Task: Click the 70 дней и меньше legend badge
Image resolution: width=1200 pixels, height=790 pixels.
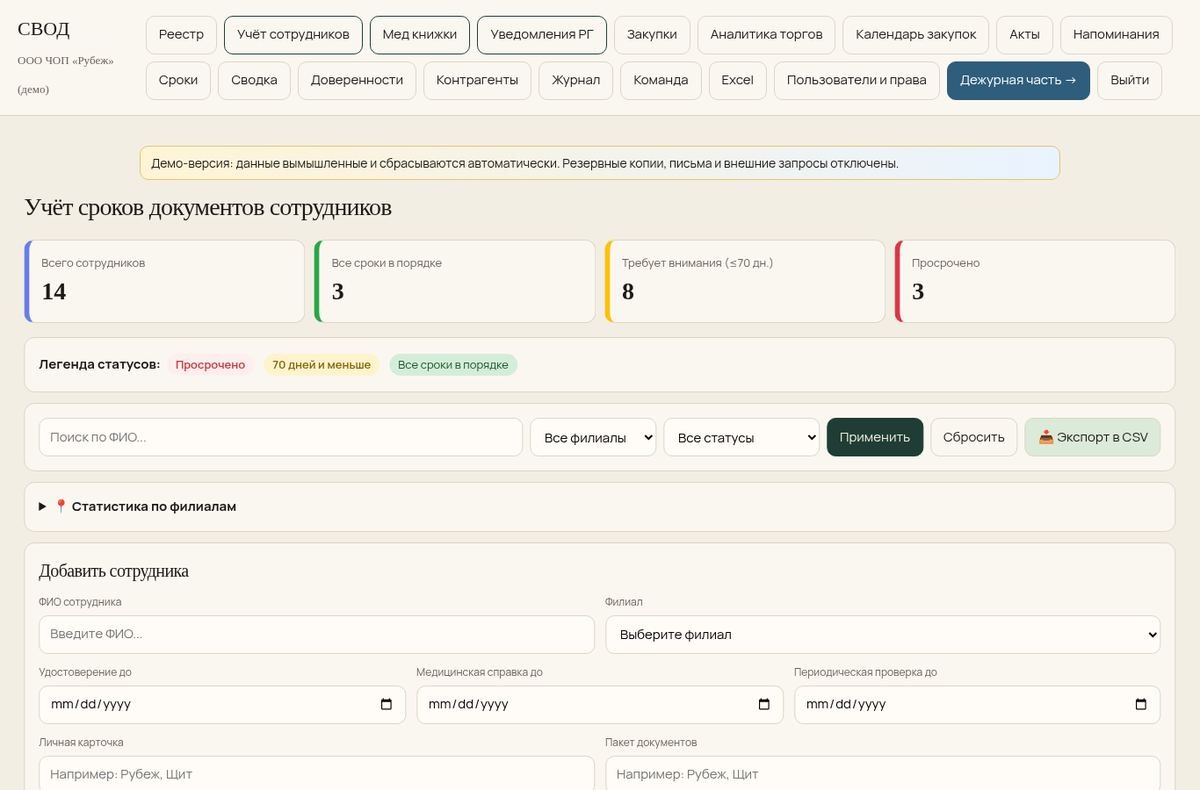Action: [322, 365]
